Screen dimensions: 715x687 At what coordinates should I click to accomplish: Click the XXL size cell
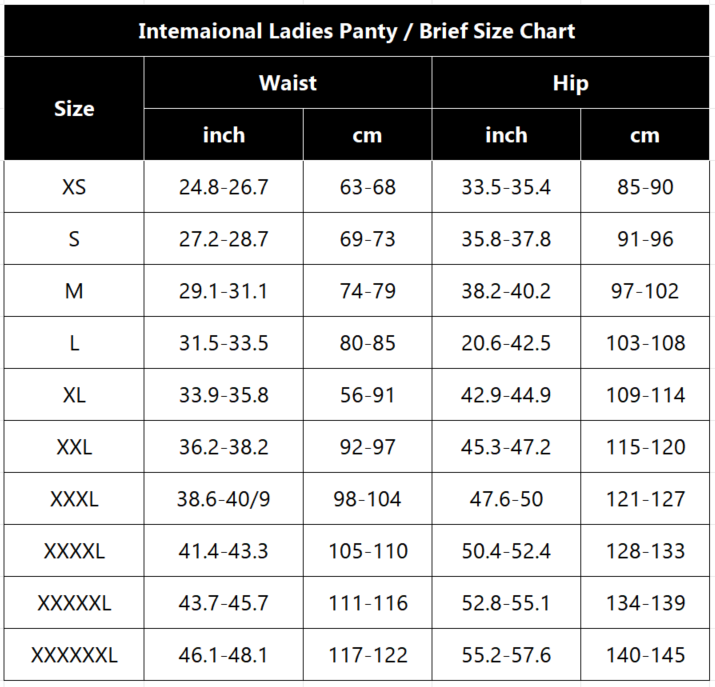(74, 447)
